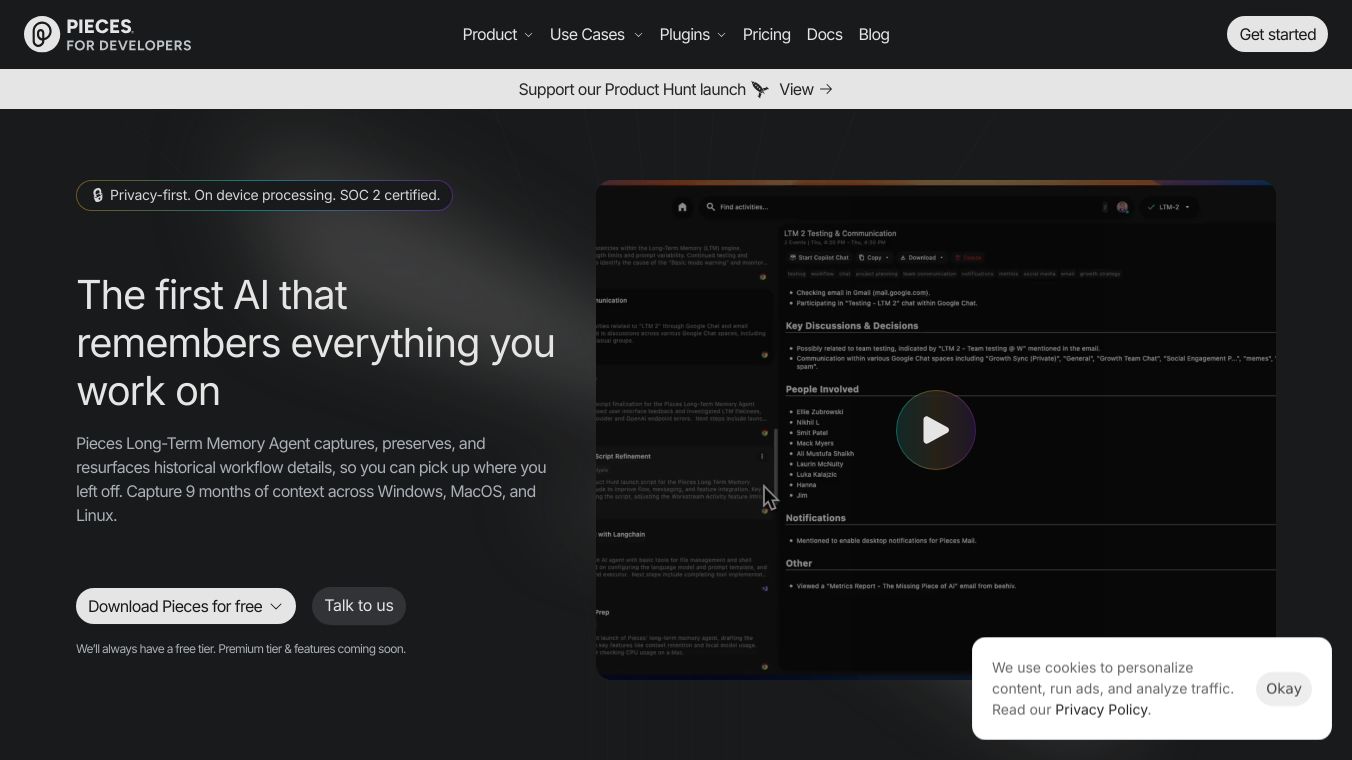
Task: Open the Docs link in navigation
Action: tap(824, 34)
